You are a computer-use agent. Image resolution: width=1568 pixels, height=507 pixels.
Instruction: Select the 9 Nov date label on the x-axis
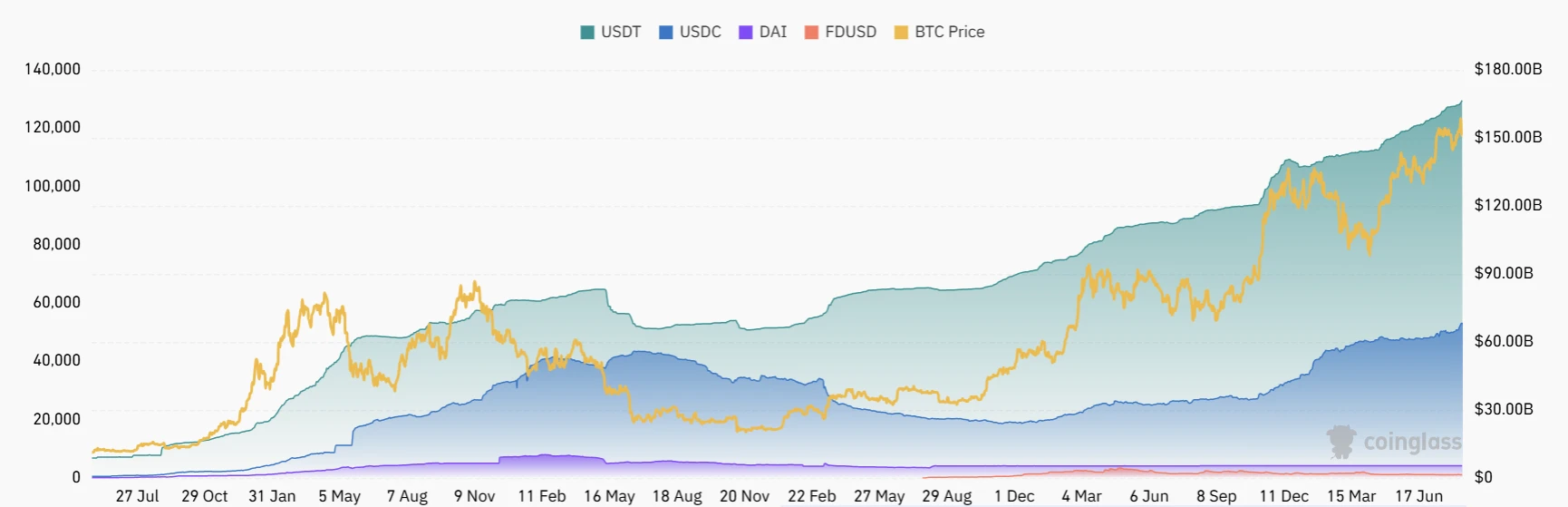(475, 496)
